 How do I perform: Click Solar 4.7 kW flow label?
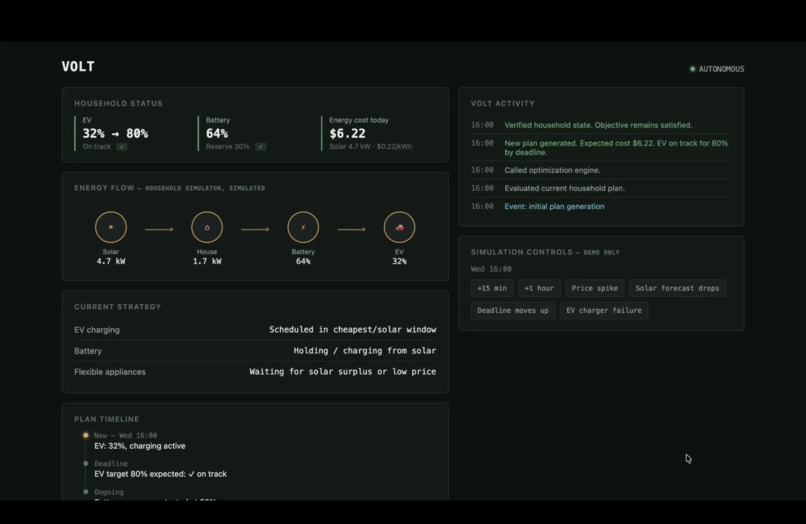111,257
